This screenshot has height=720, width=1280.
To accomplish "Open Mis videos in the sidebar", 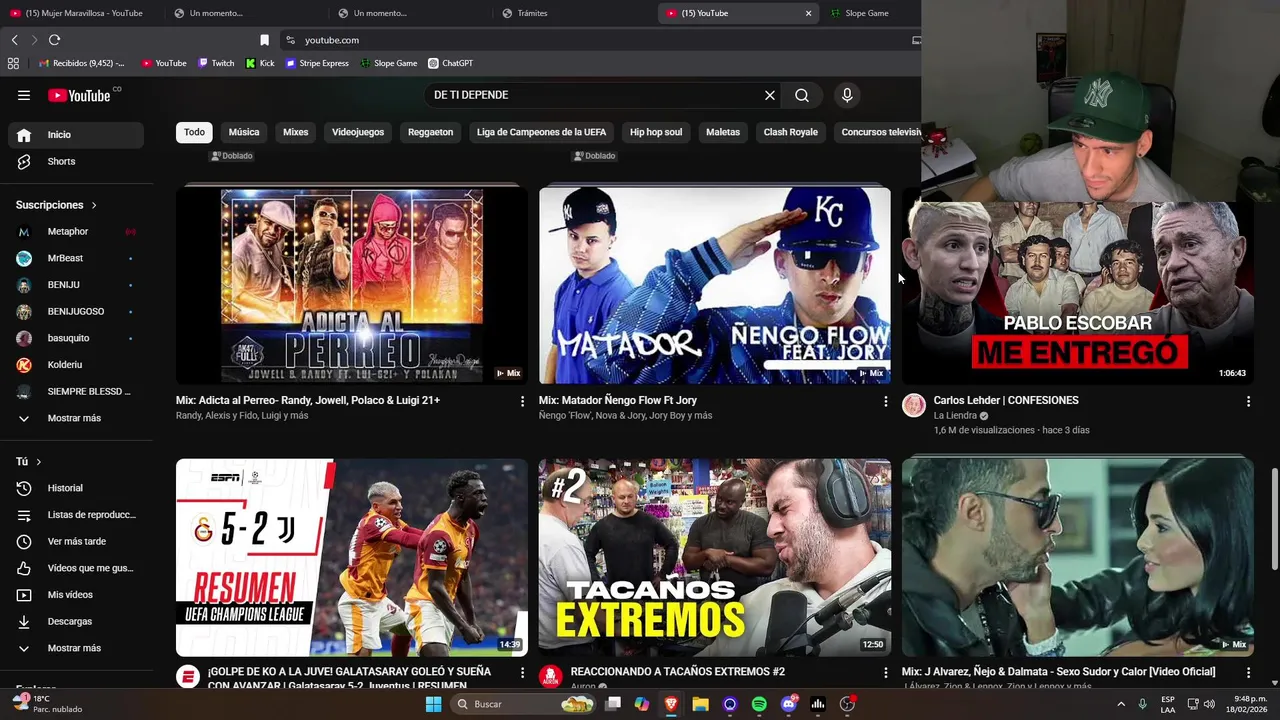I will pyautogui.click(x=76, y=595).
